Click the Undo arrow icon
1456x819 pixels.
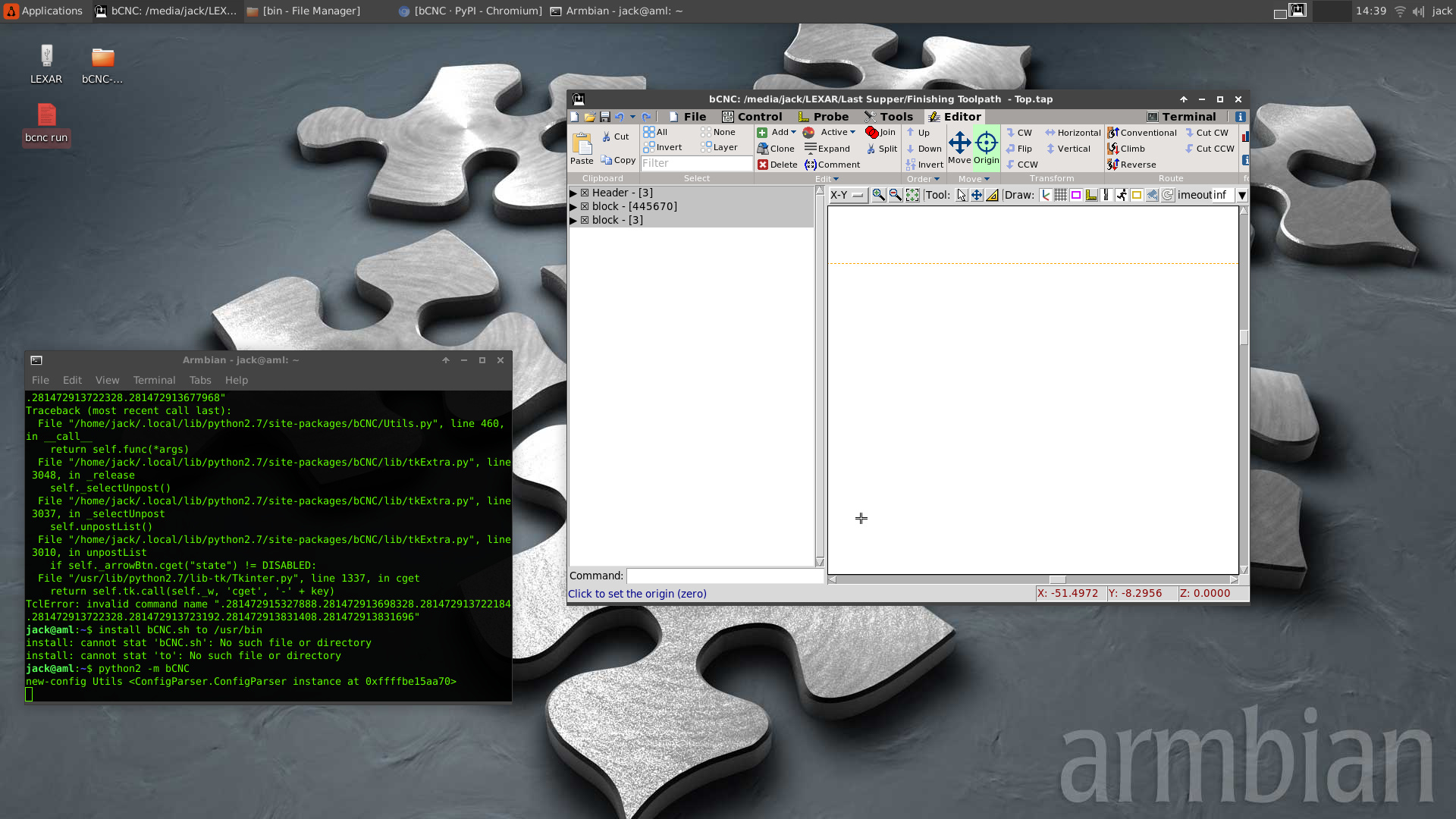tap(620, 117)
